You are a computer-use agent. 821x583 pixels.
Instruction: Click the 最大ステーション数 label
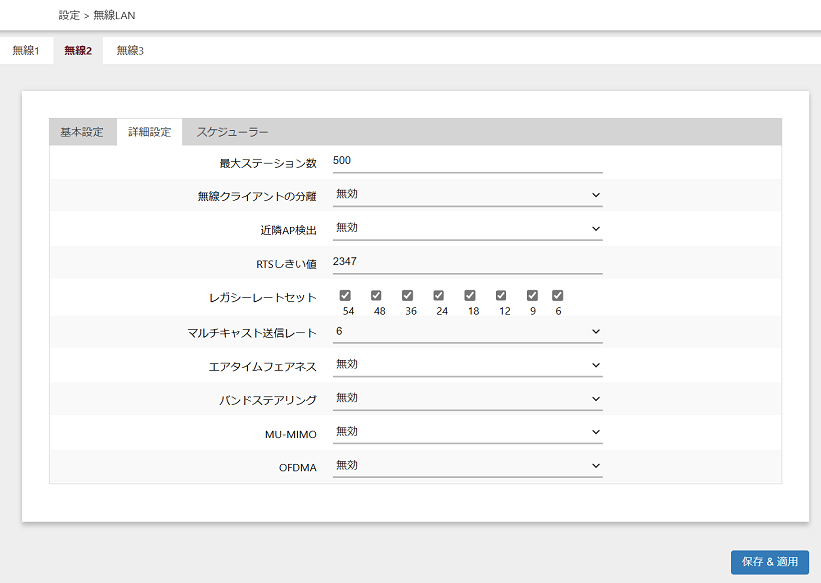[268, 163]
